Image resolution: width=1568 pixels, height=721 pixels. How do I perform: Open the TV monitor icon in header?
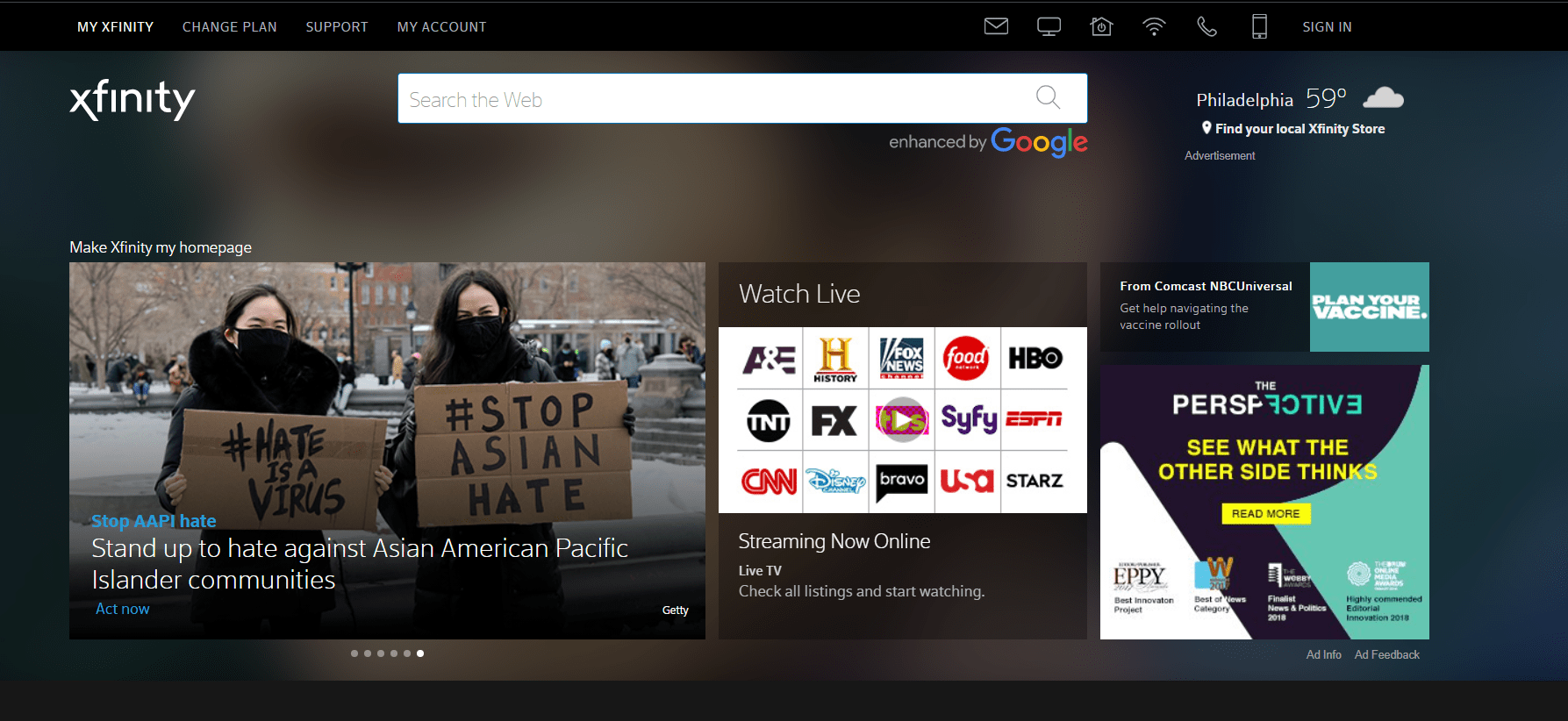[x=1049, y=27]
